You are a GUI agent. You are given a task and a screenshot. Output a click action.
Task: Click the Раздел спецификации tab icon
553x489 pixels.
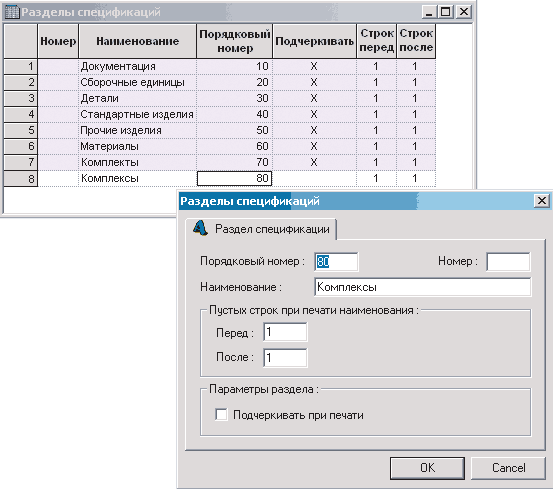pyautogui.click(x=200, y=228)
